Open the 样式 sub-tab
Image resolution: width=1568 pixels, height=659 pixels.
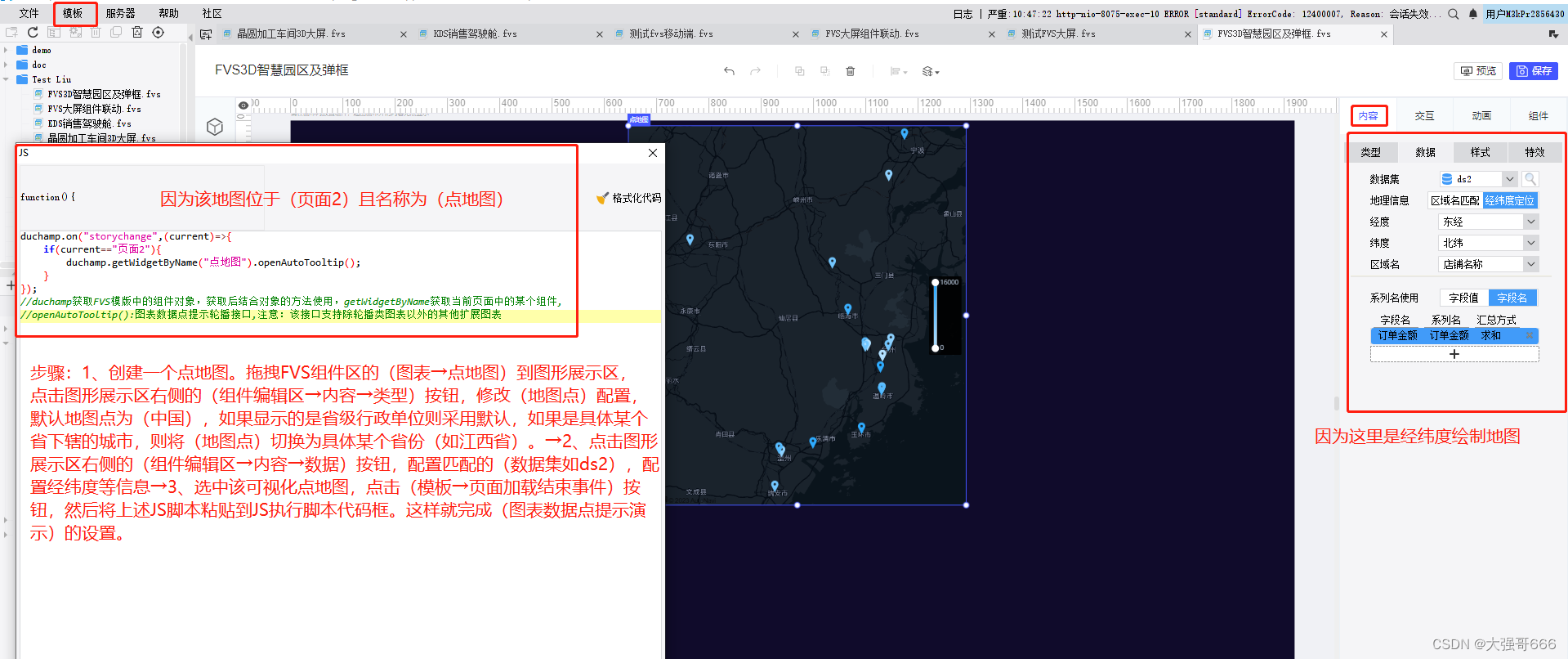(x=1481, y=152)
